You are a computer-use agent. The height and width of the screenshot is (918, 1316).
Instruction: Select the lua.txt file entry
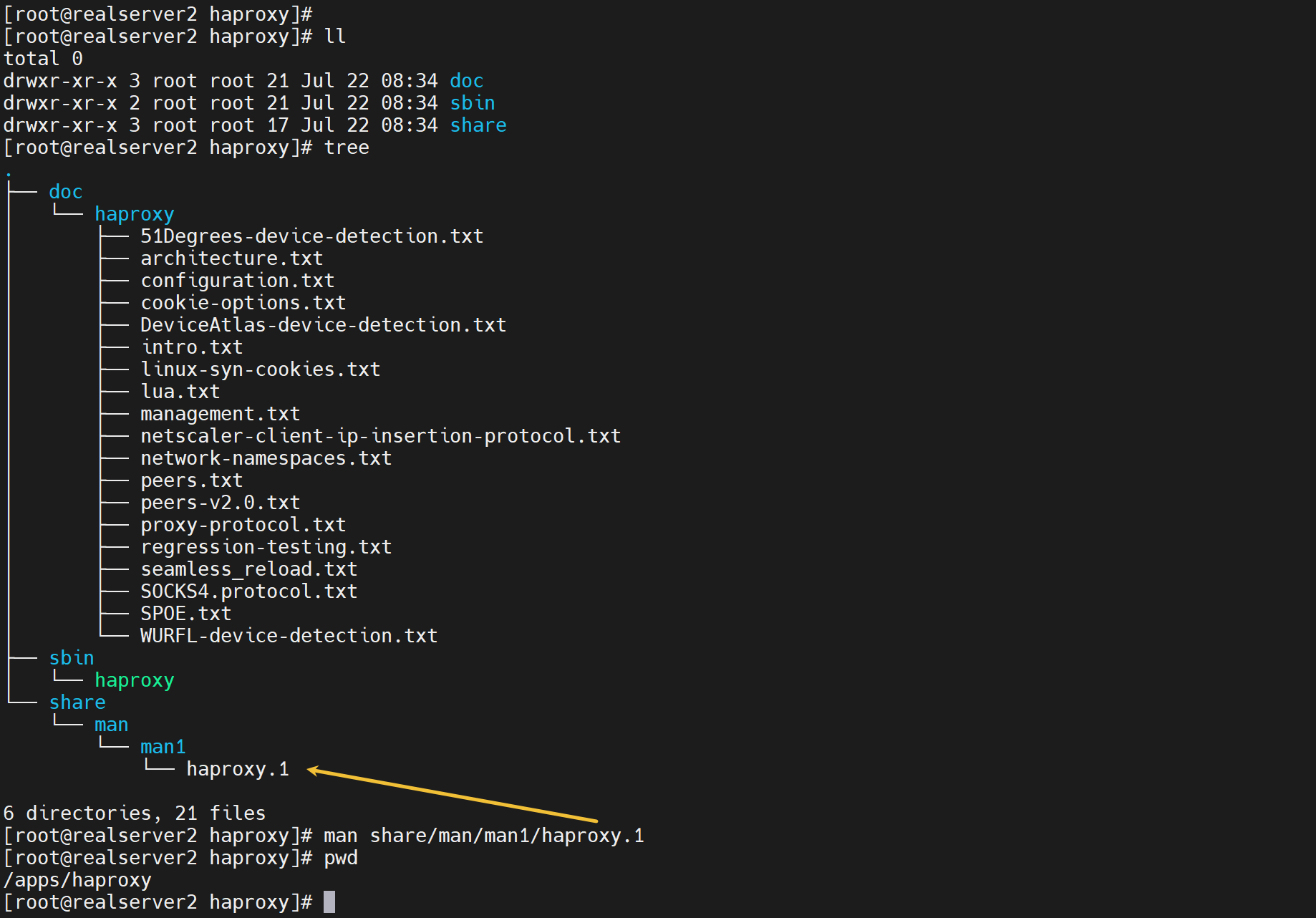(180, 392)
